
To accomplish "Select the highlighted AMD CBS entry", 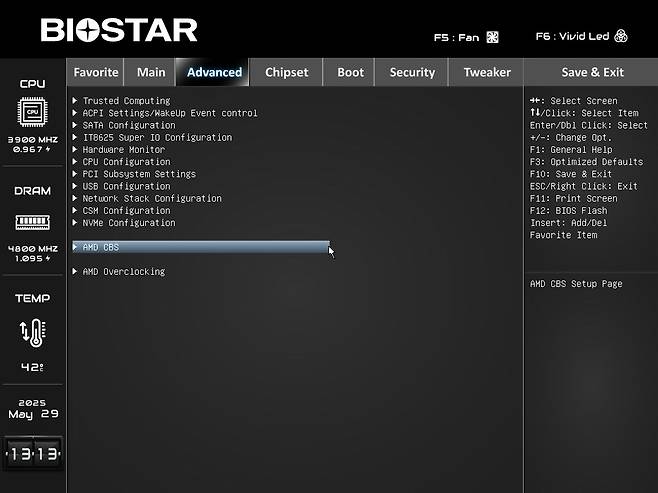I will tap(201, 247).
